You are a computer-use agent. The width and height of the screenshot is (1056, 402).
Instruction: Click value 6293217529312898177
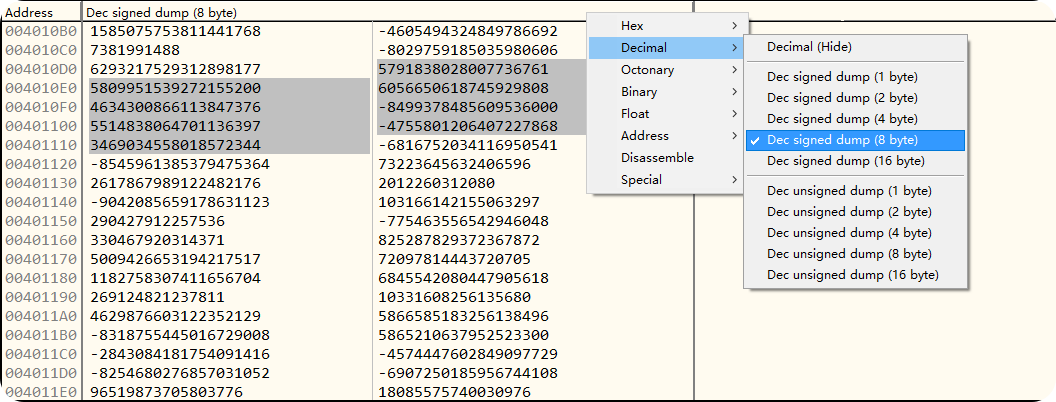(x=175, y=69)
